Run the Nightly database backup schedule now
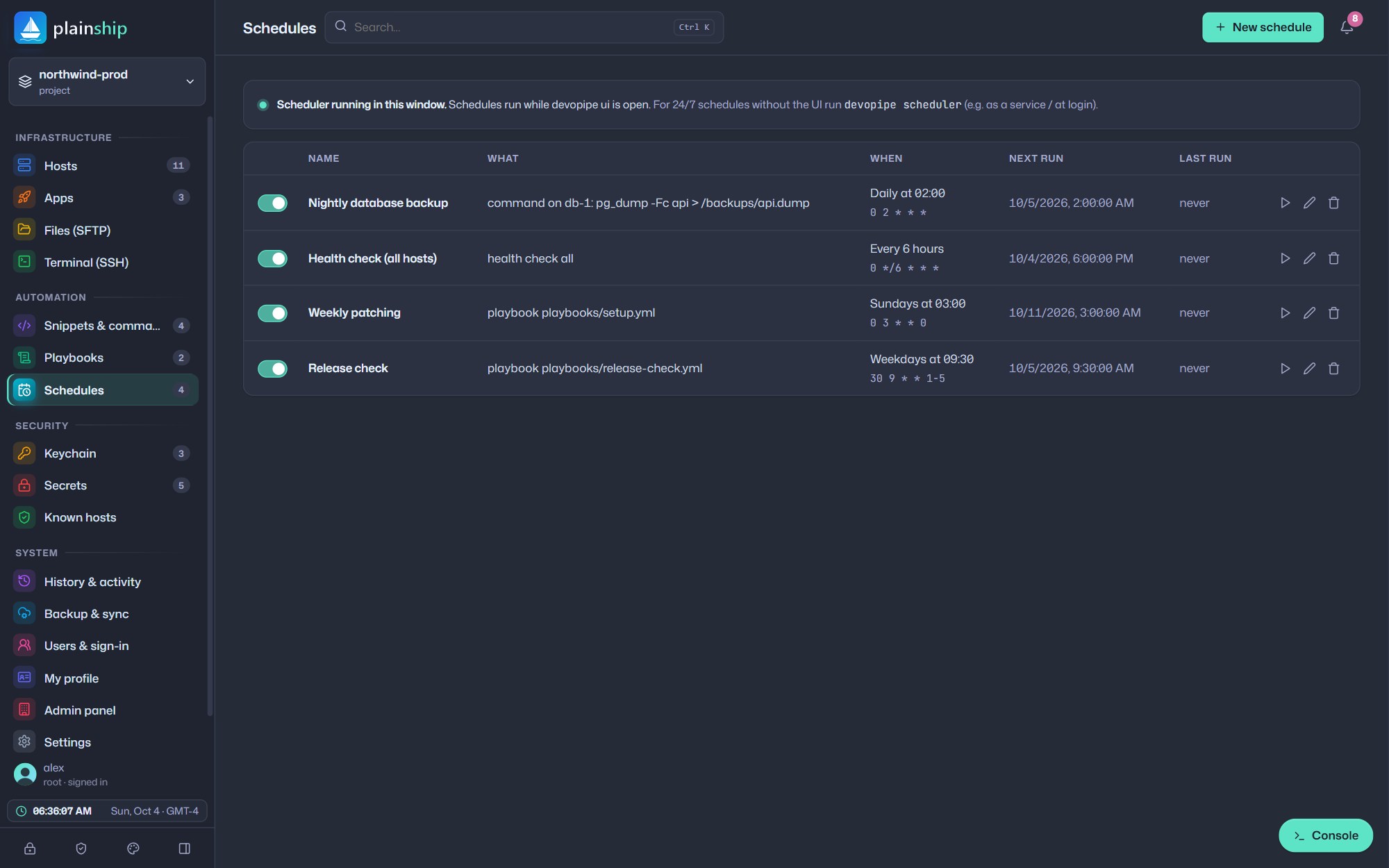 click(1285, 203)
